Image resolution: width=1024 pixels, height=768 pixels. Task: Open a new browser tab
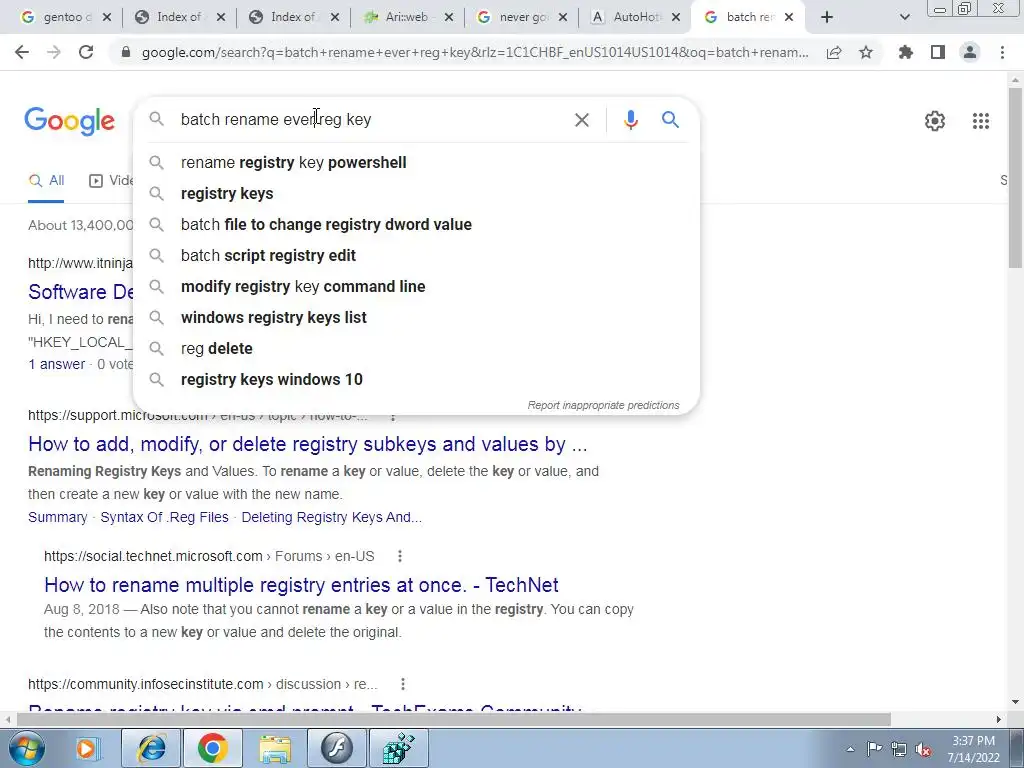(827, 17)
